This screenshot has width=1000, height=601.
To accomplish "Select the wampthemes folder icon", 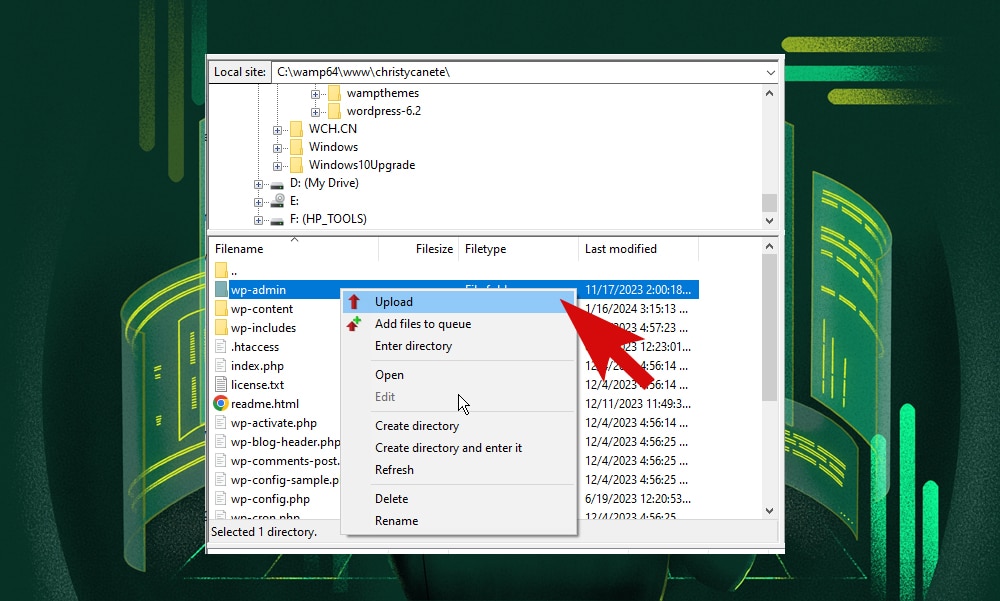I will [x=334, y=92].
